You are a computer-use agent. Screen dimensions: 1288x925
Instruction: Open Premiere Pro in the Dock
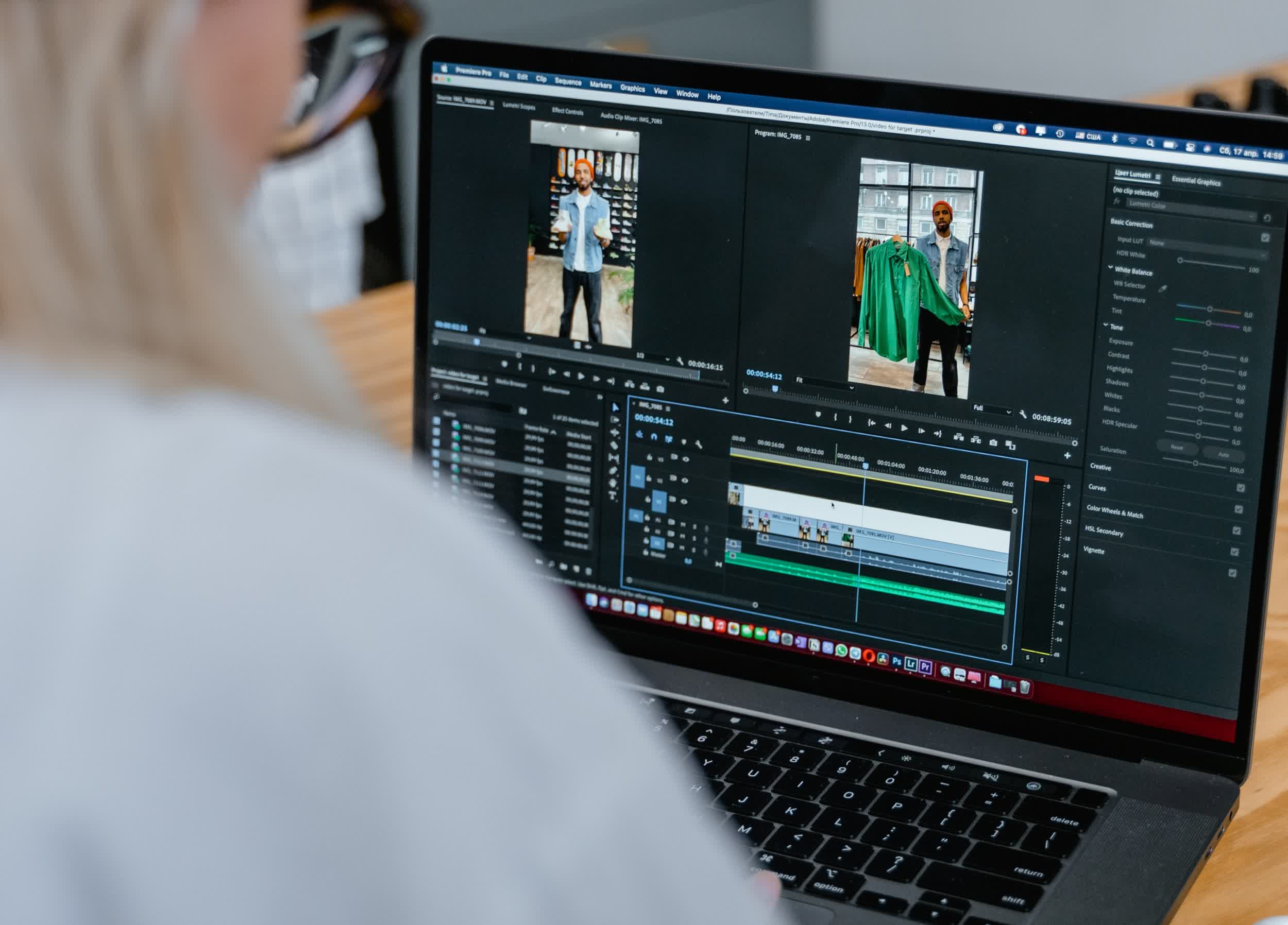pos(926,666)
